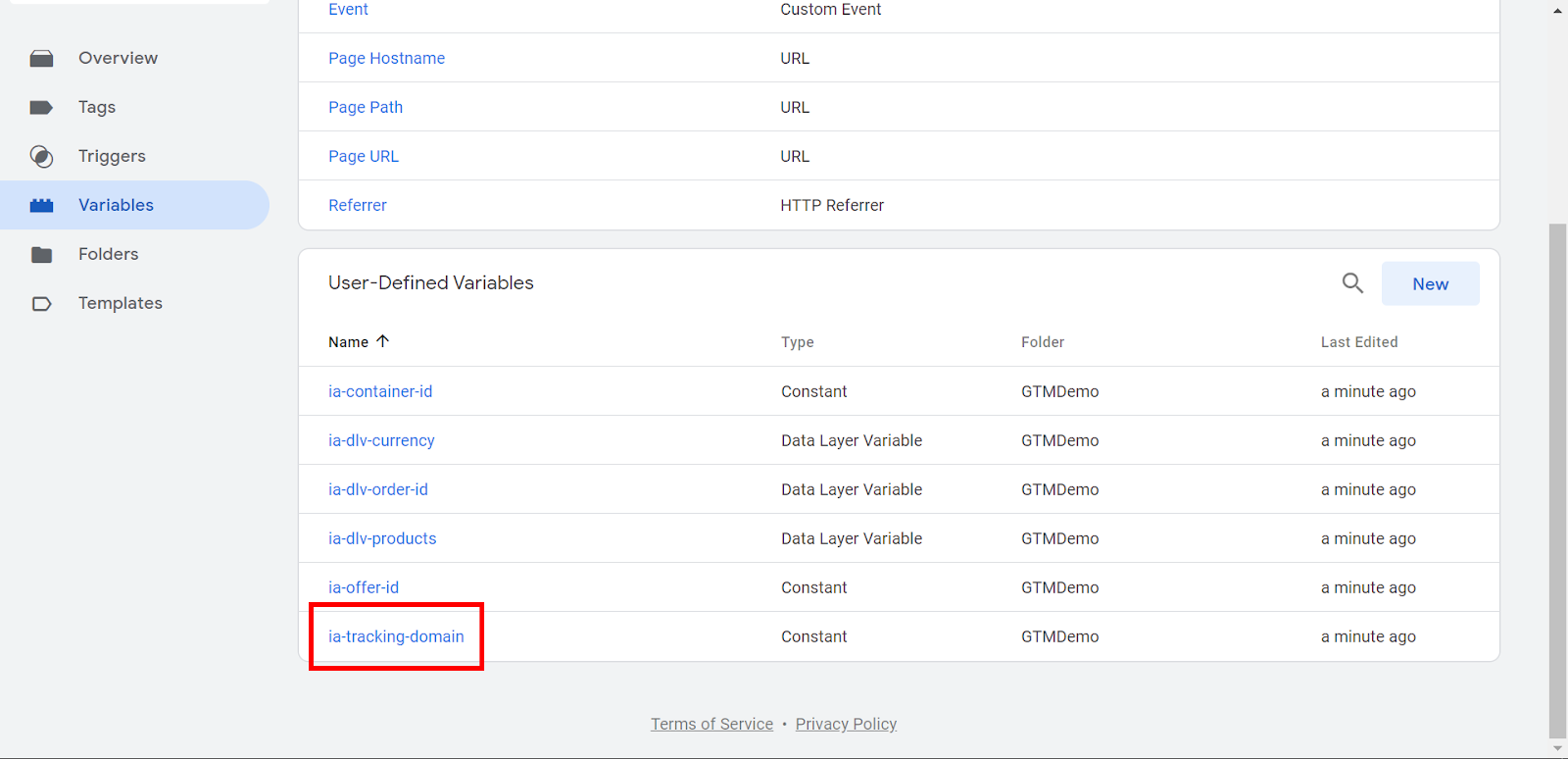Click the scroll down arrow on scrollbar
This screenshot has width=1568, height=759.
click(1557, 749)
